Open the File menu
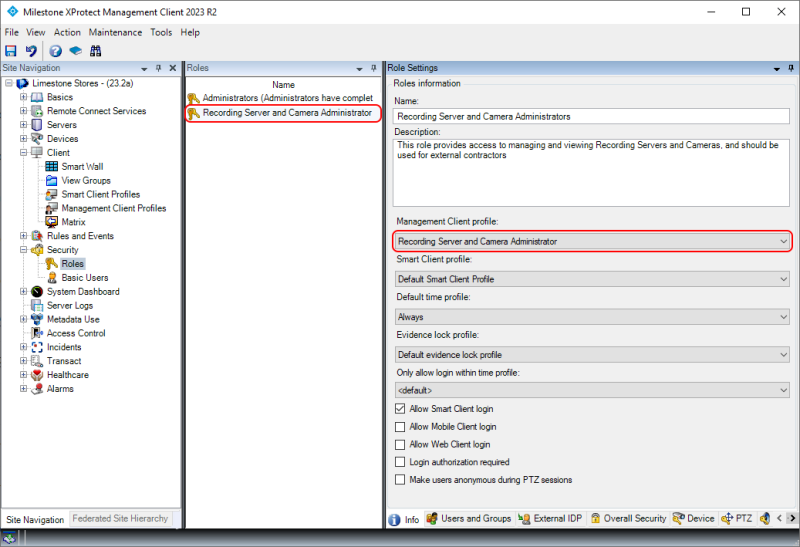 (12, 32)
